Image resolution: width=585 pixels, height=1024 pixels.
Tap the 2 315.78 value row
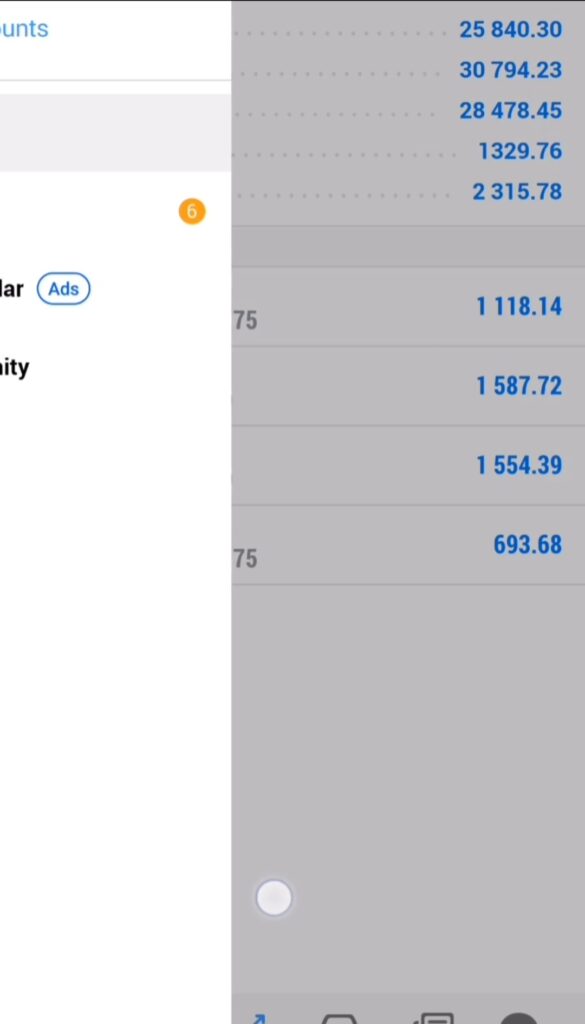(x=408, y=191)
